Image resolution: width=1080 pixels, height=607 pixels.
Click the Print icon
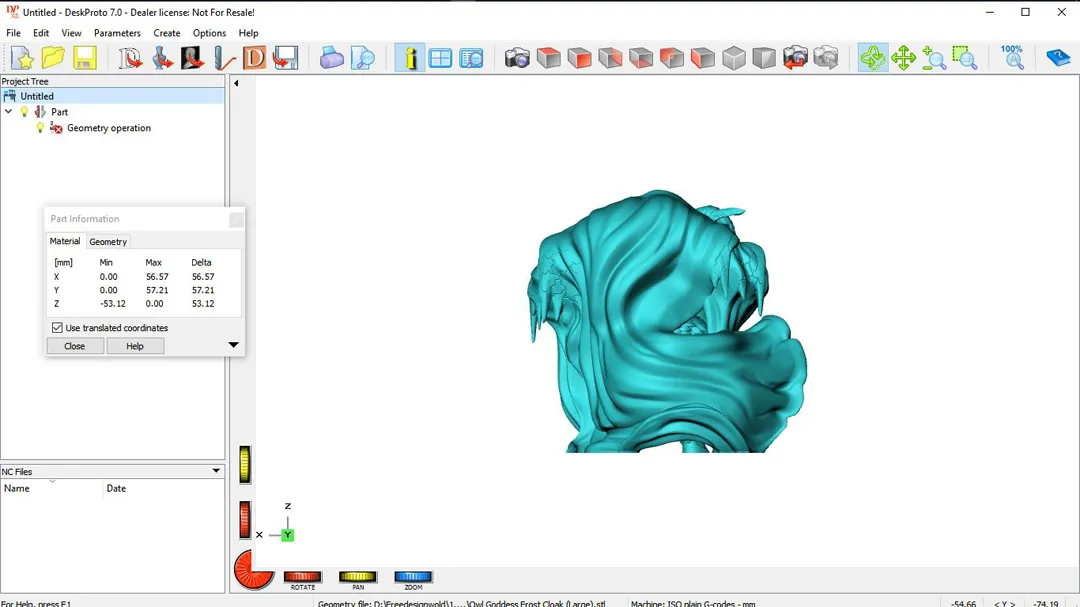coord(331,58)
